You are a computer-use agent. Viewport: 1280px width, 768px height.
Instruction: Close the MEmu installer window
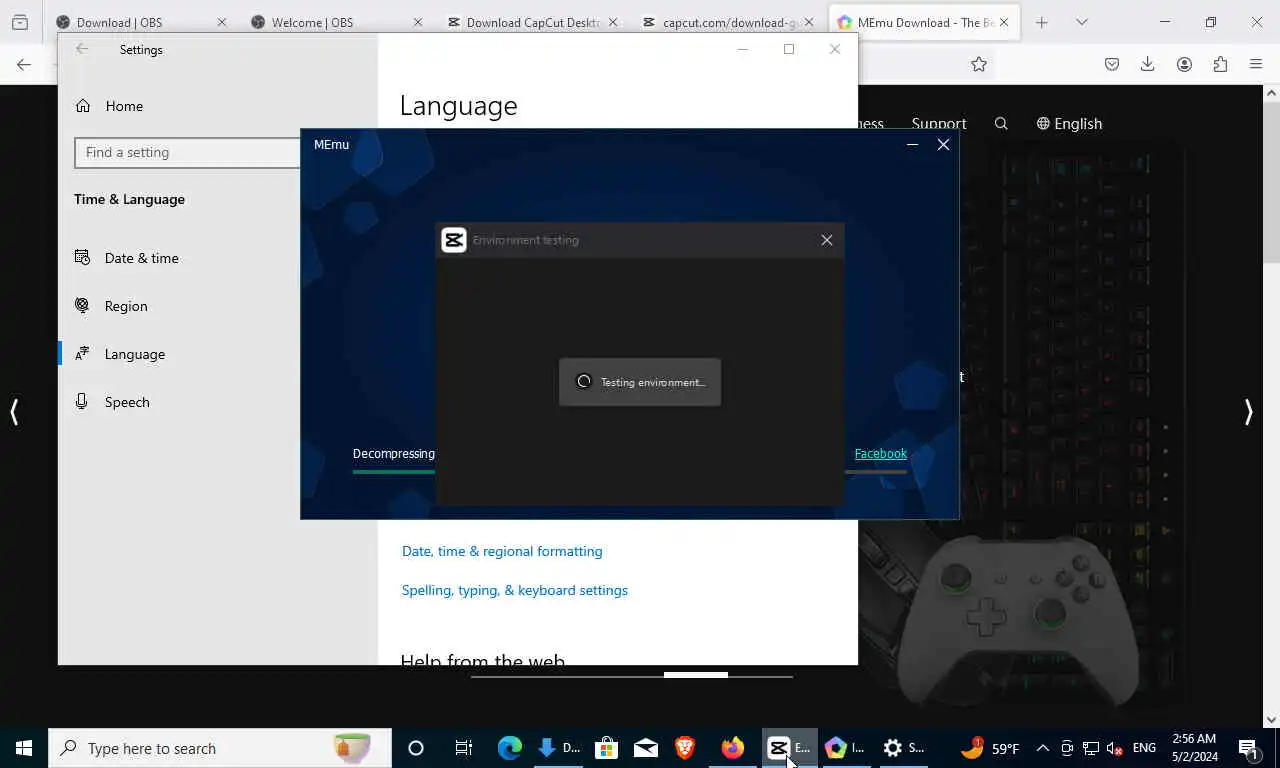tap(943, 145)
